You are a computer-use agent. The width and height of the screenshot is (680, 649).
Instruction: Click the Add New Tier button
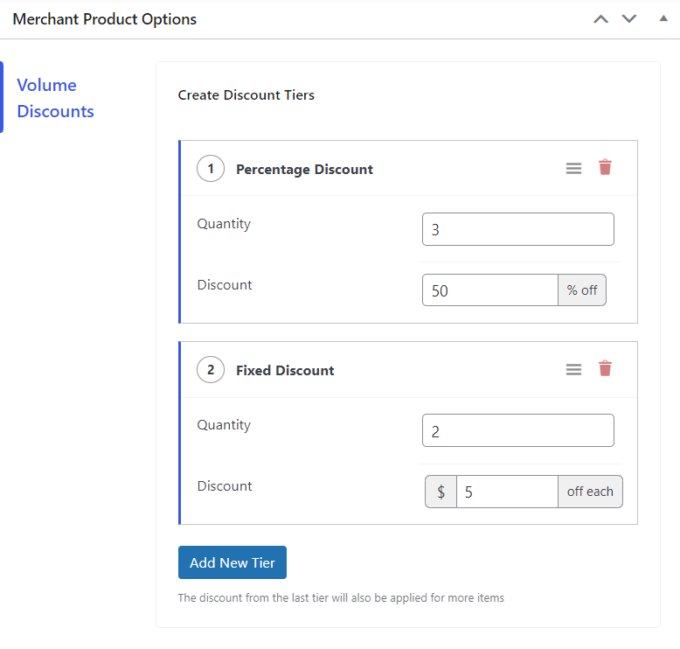pos(232,562)
